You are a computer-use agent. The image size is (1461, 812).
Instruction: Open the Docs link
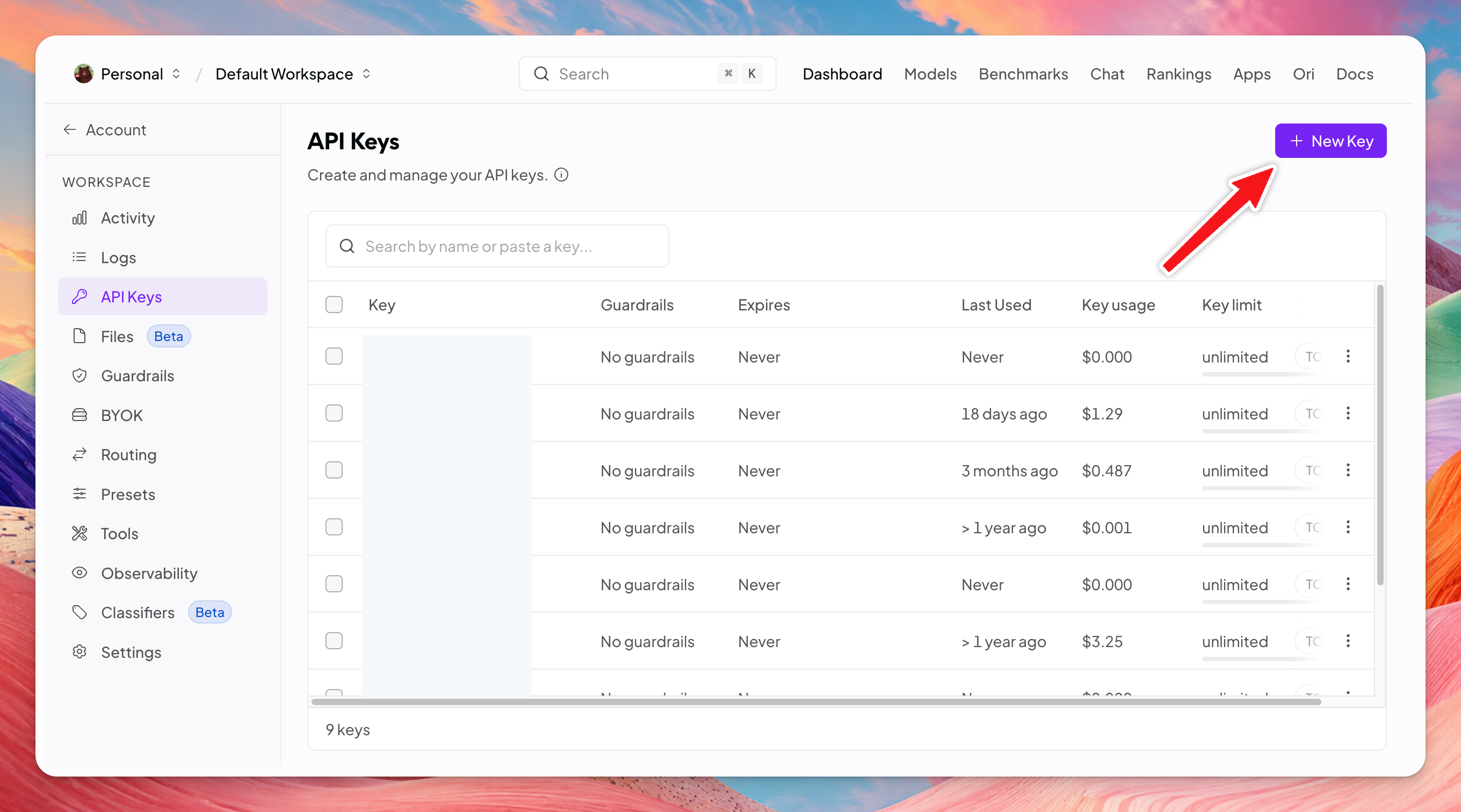click(1354, 74)
